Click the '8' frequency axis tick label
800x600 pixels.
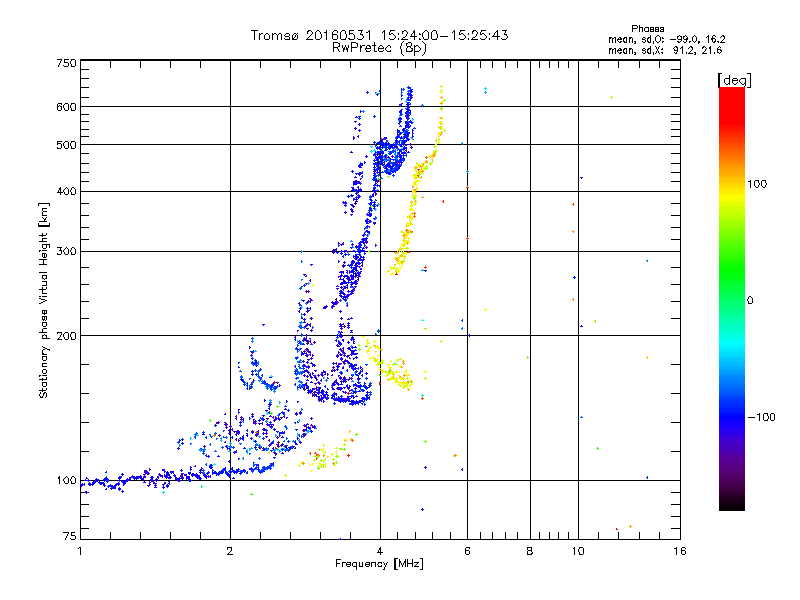point(530,551)
